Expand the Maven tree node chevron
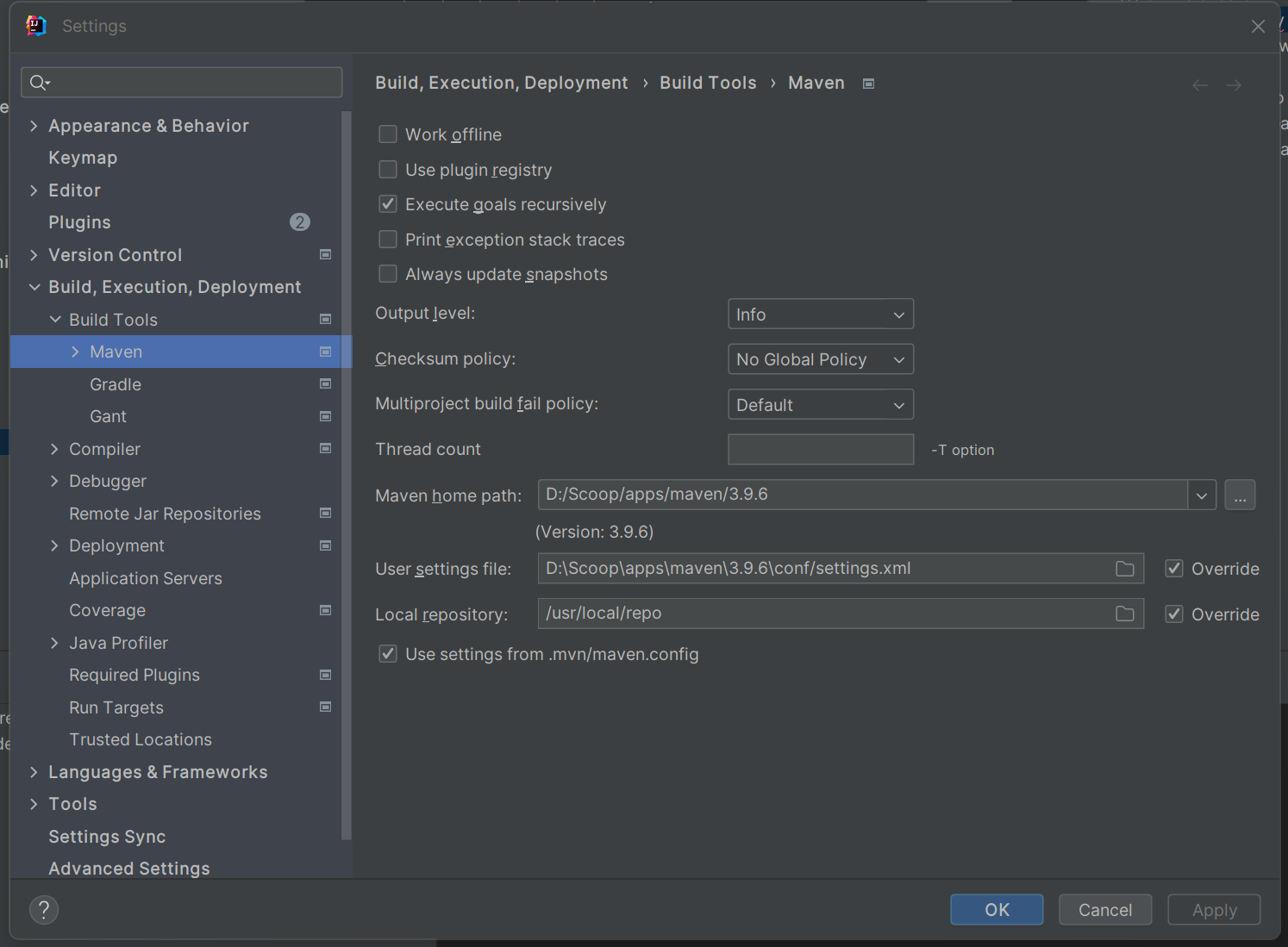Image resolution: width=1288 pixels, height=947 pixels. (75, 352)
